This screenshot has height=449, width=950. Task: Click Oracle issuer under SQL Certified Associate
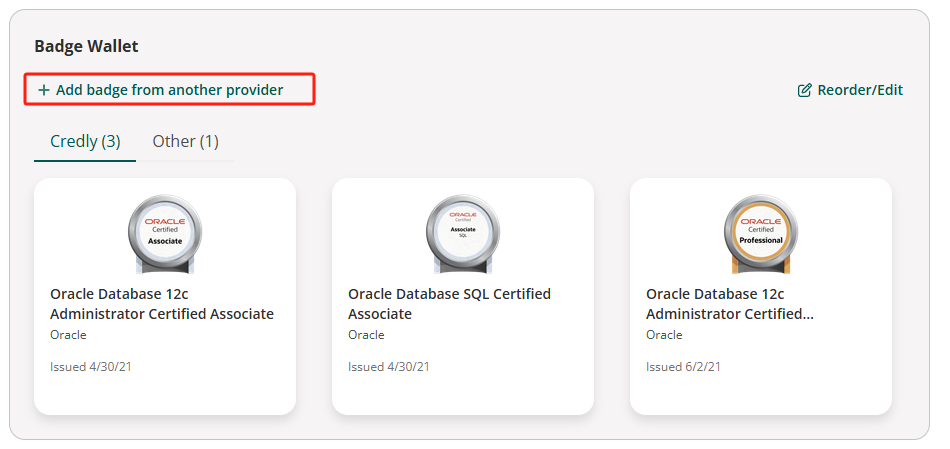click(366, 334)
